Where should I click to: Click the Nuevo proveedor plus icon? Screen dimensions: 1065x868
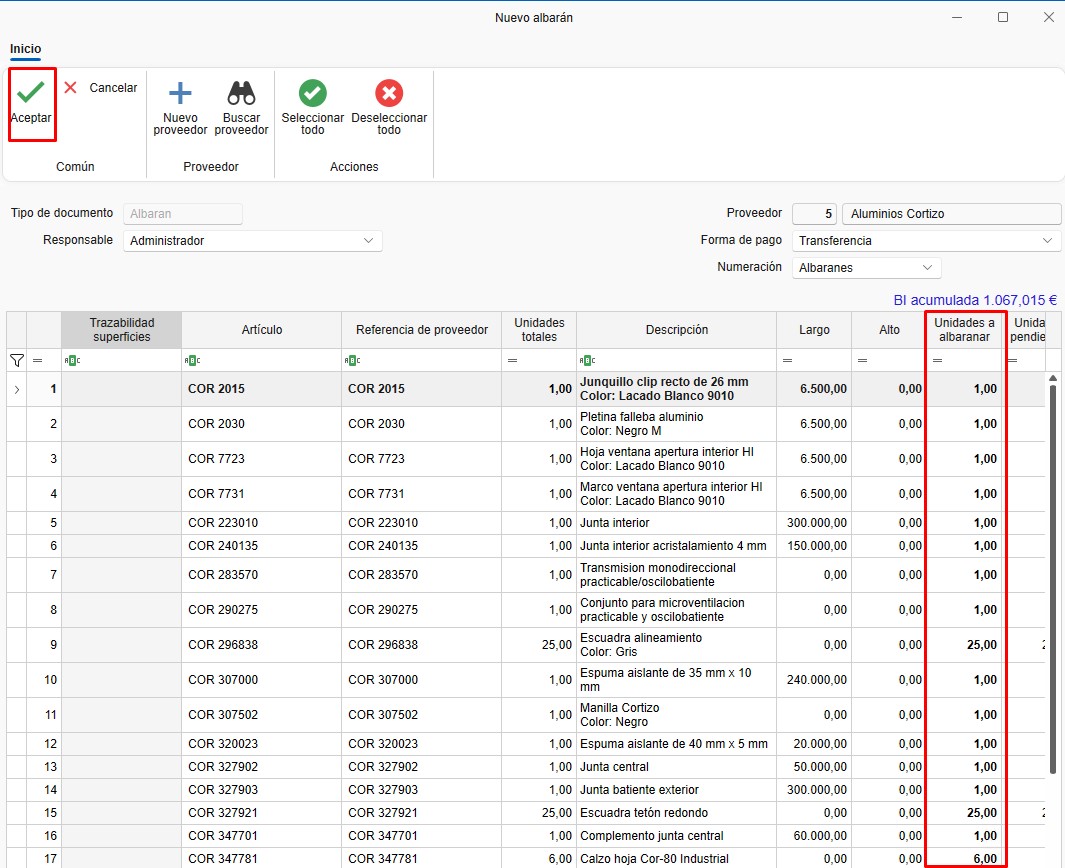coord(180,93)
